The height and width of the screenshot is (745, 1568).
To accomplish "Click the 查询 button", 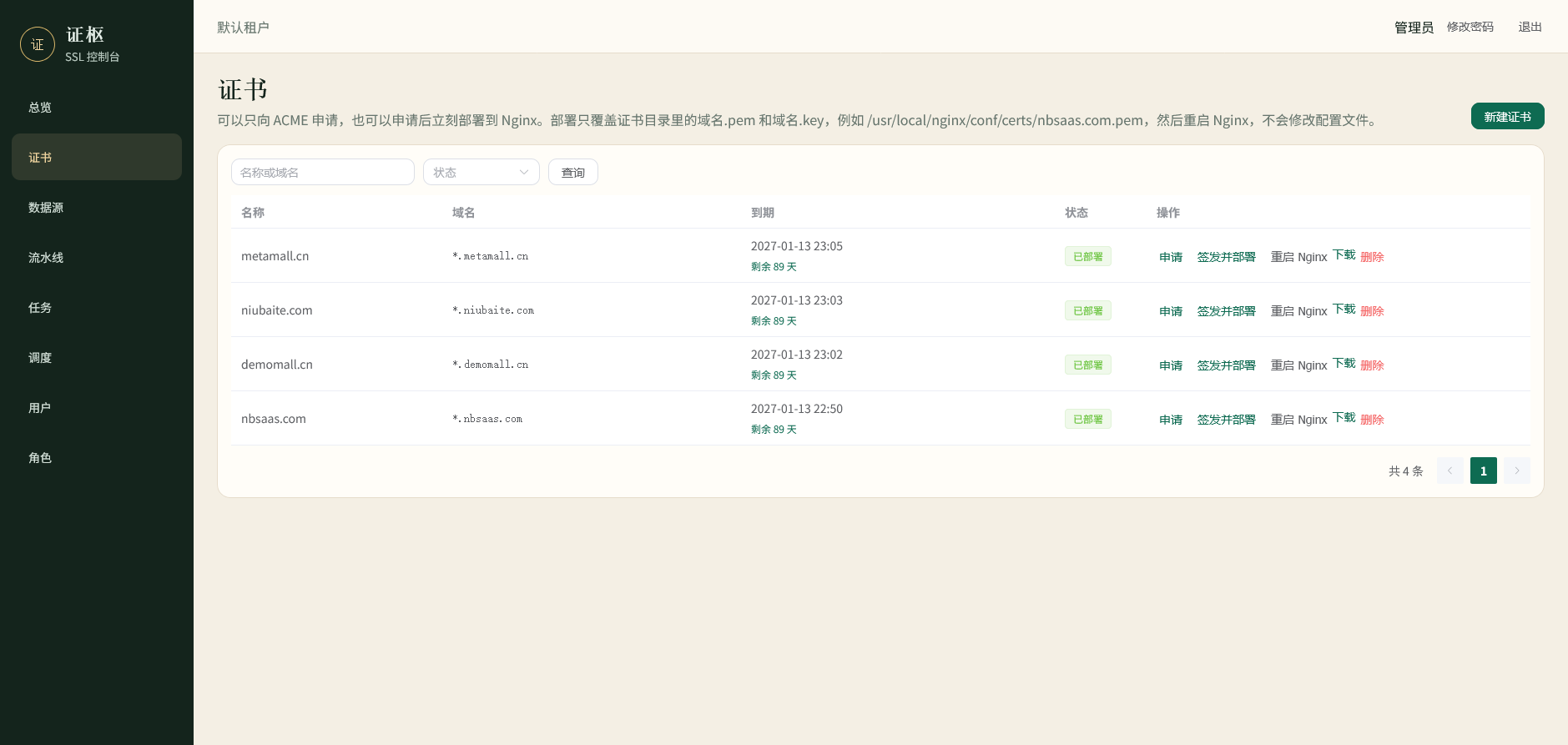I will (572, 172).
